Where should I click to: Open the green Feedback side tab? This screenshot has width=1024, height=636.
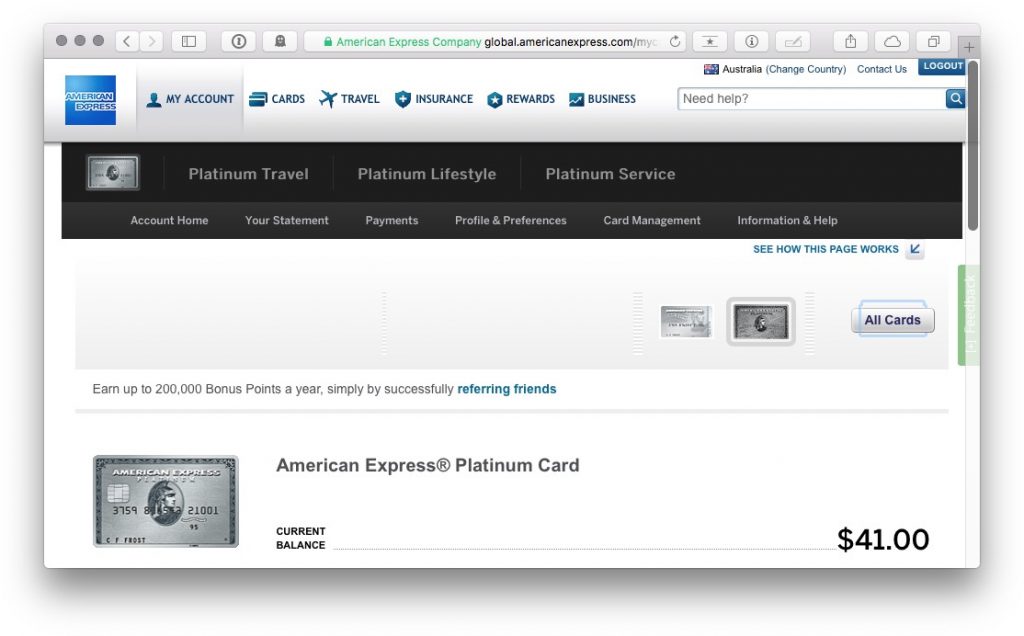click(968, 315)
